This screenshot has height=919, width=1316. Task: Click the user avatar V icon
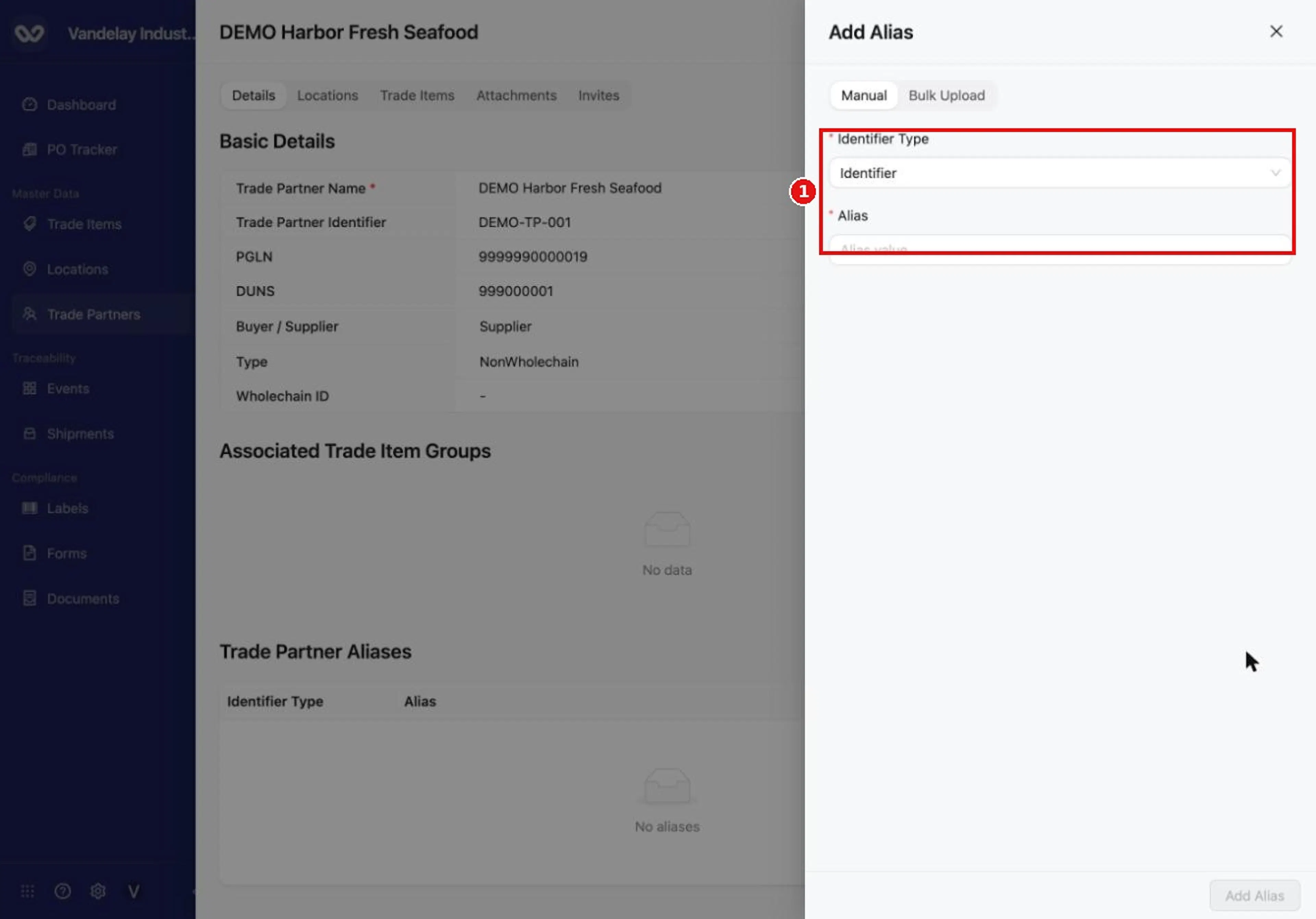[134, 891]
